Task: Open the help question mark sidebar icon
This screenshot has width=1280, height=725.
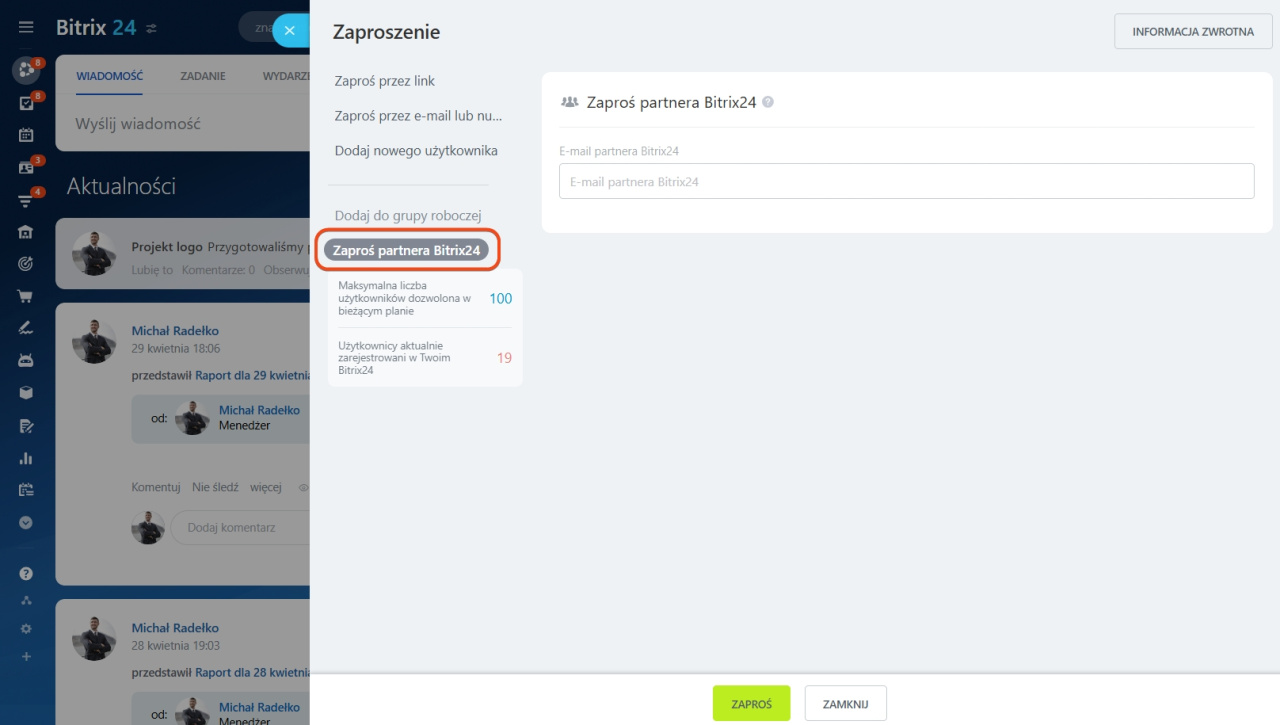Action: point(26,573)
